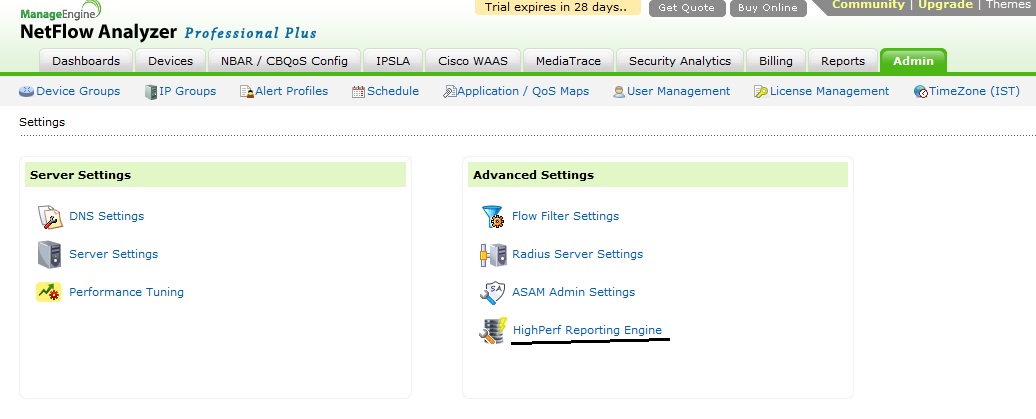The image size is (1036, 419).
Task: Select the NBAR / CBQoS Config tab
Action: pos(284,61)
